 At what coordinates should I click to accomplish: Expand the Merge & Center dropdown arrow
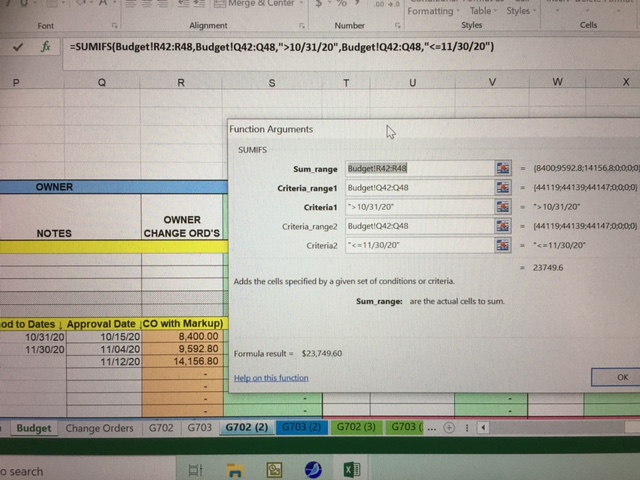[301, 3]
